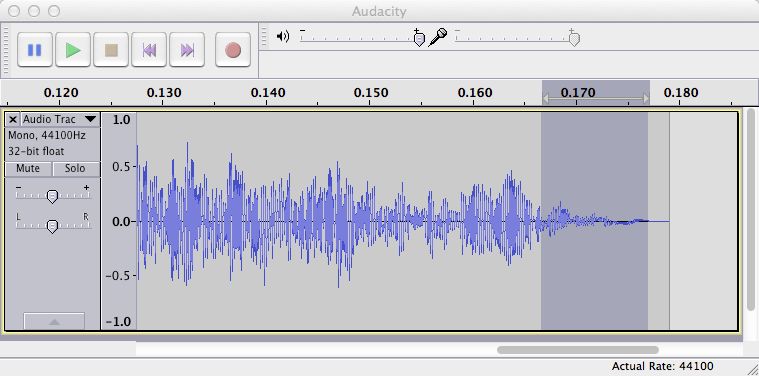Collapse the track with the bottom triangle button

[54, 321]
